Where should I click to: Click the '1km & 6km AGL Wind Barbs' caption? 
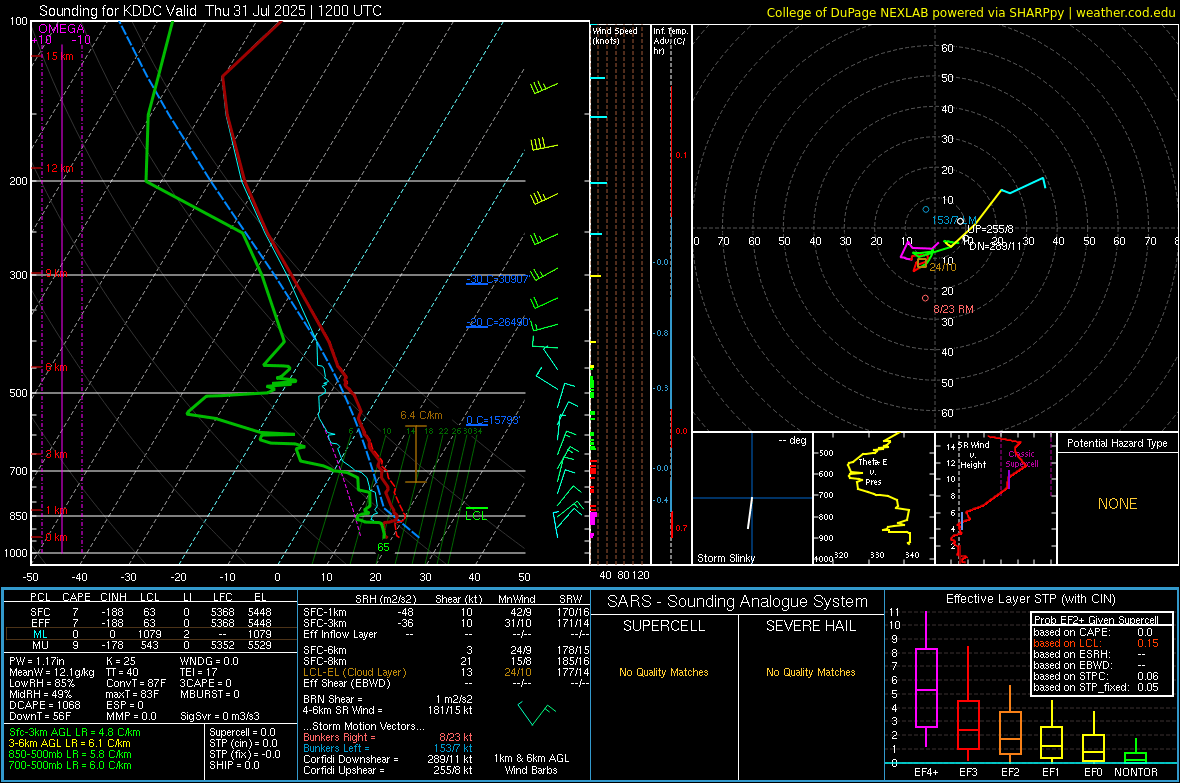click(531, 764)
